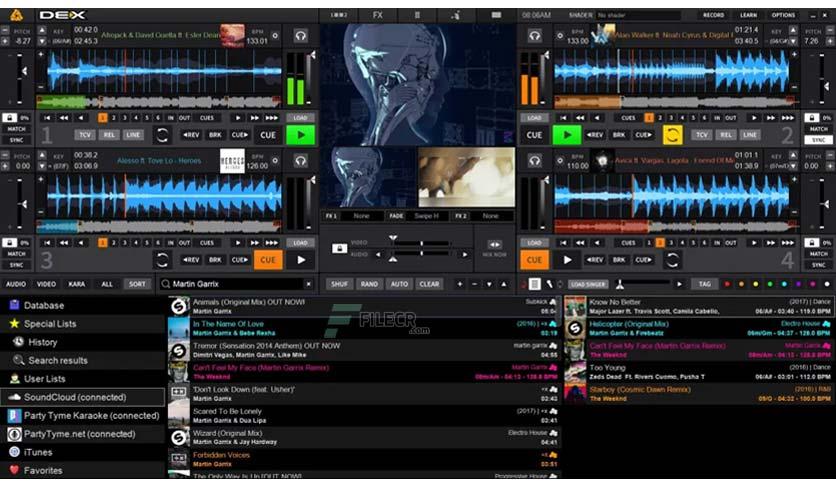Click the LOAD SINGER button
Screen dimensions: 836x484
point(588,284)
